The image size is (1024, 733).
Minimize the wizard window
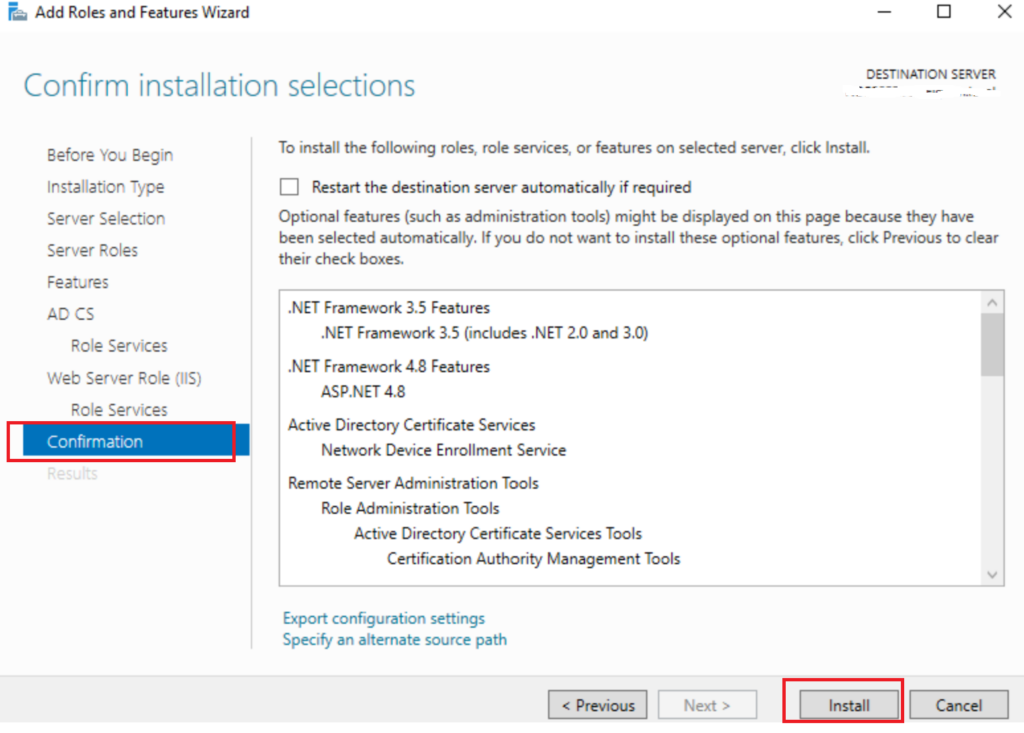click(884, 12)
